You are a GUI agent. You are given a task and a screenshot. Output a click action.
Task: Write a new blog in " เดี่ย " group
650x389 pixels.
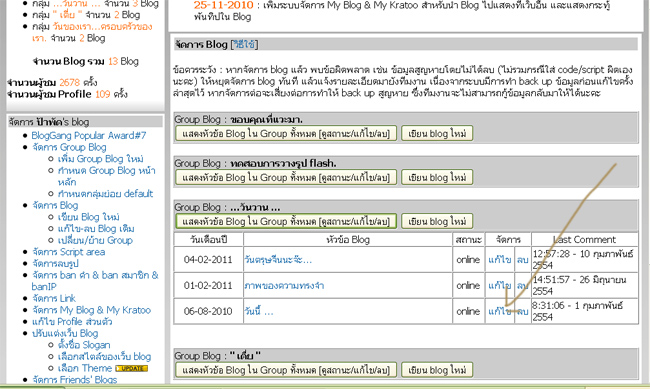437,370
